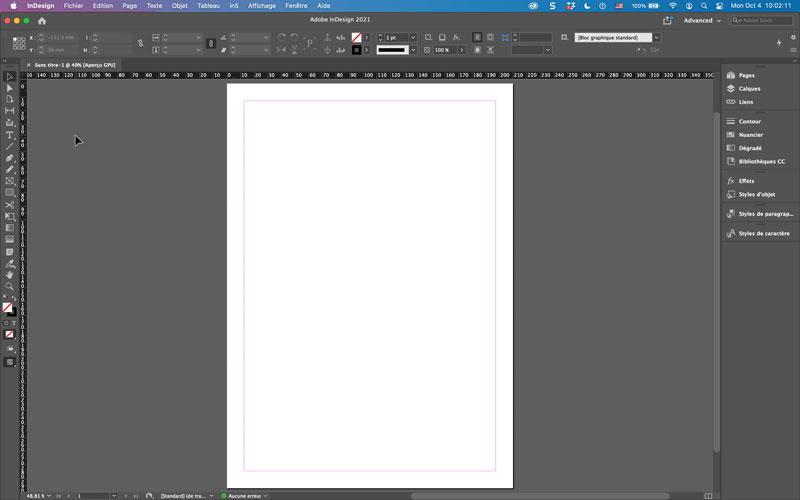Viewport: 800px width, 500px height.
Task: Open the Advanced workspace dropdown
Action: click(702, 20)
